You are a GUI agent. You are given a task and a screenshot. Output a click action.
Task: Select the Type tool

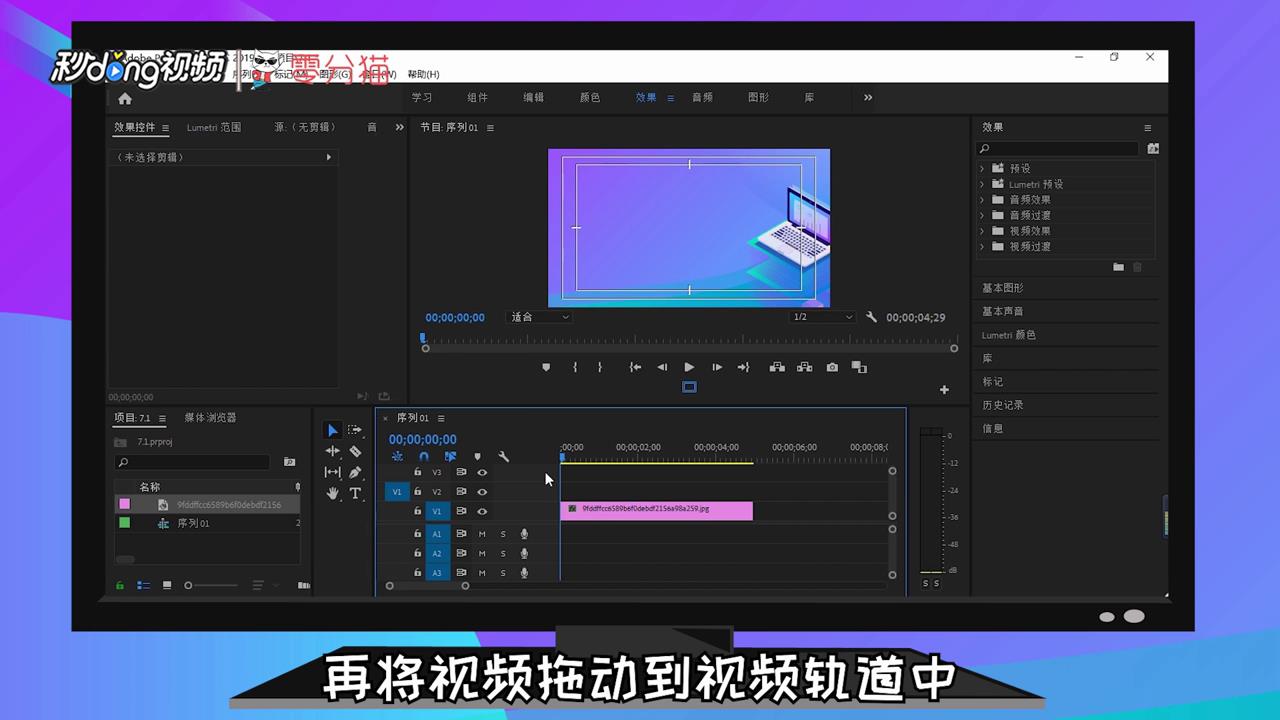(355, 493)
